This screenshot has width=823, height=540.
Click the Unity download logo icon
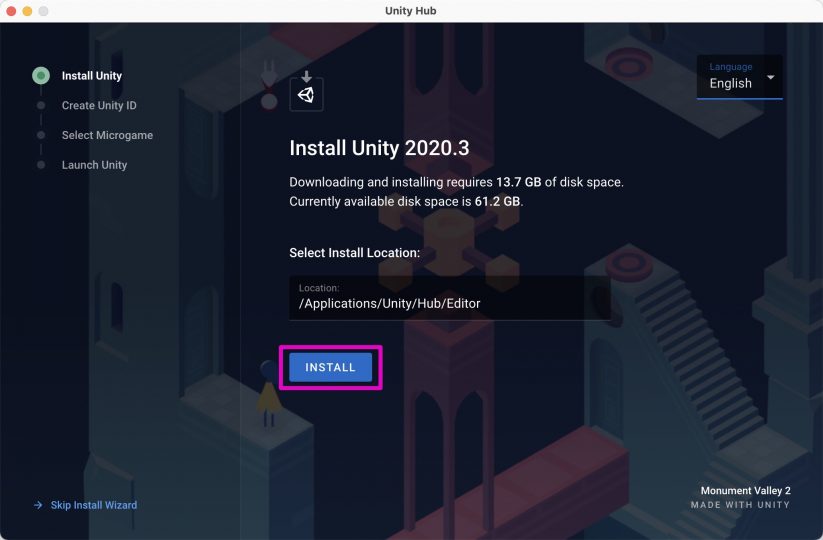307,91
